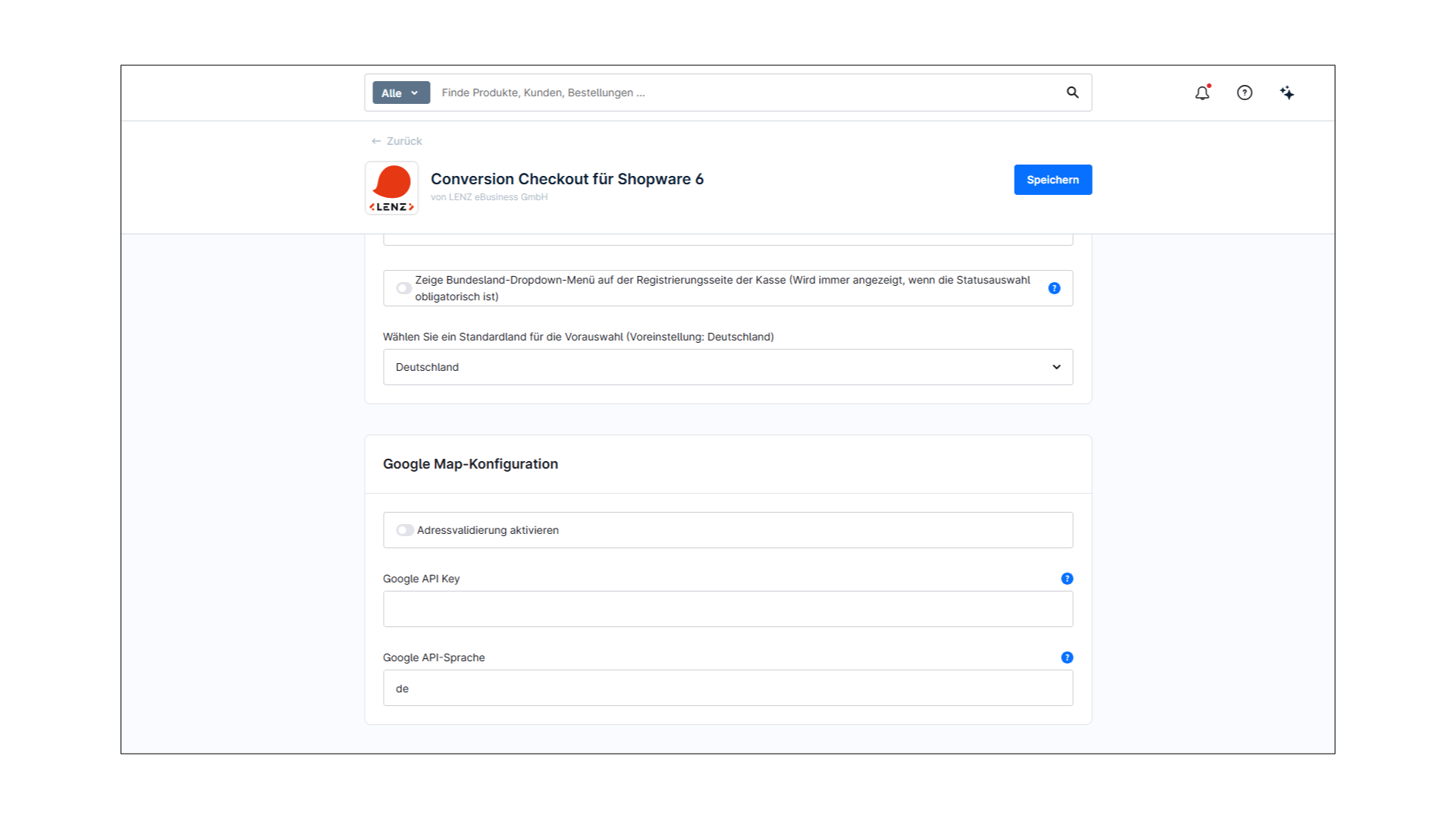1456x819 pixels.
Task: Click the red notification indicator dot
Action: coord(1209,86)
